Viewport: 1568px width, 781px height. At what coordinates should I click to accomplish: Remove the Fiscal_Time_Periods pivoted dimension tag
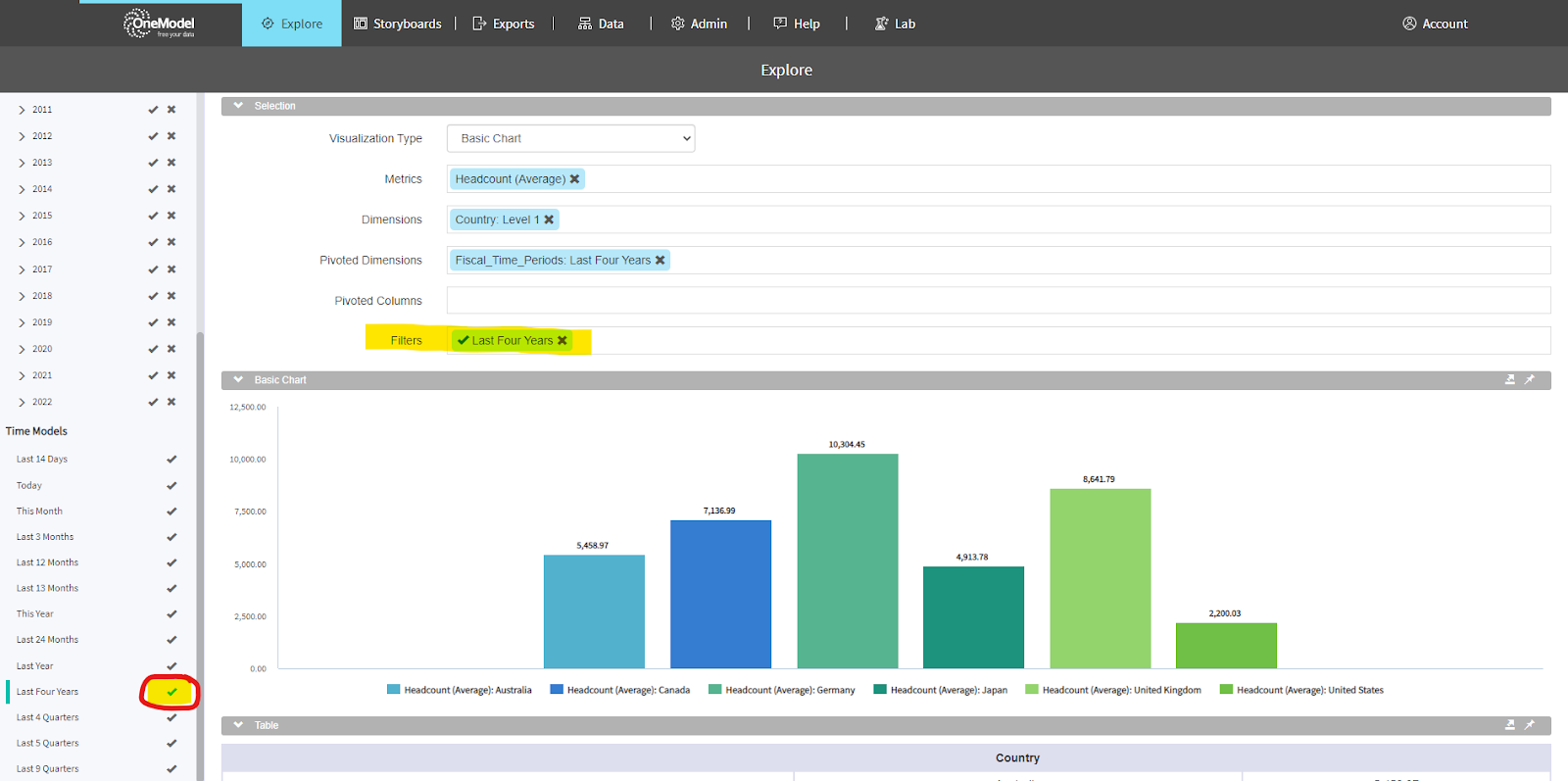[x=661, y=261]
